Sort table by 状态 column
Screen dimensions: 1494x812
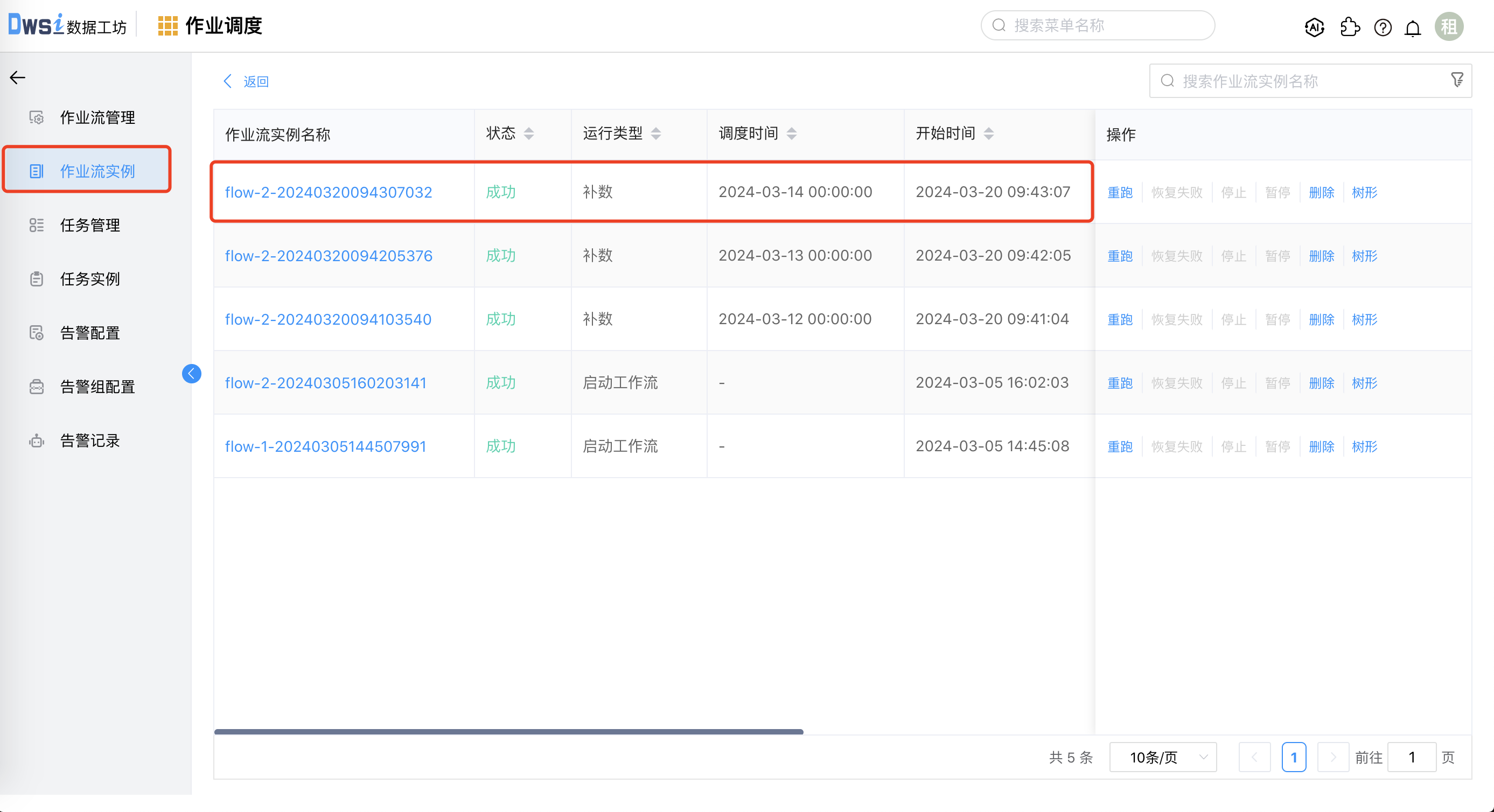(x=528, y=134)
